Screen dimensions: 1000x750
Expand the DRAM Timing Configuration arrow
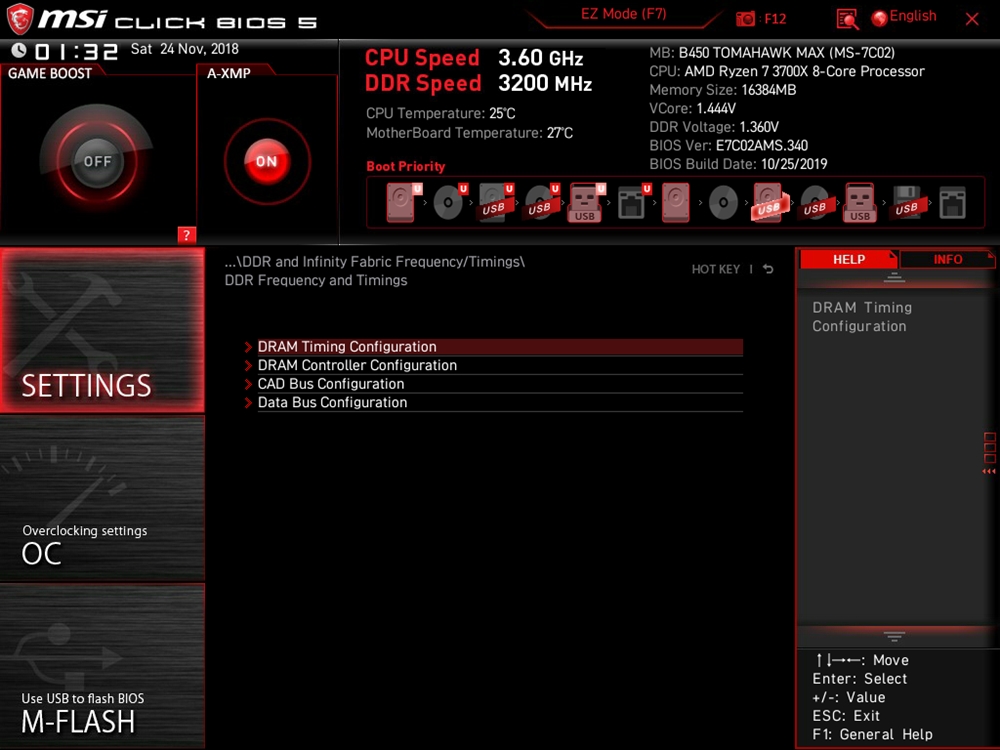point(248,347)
